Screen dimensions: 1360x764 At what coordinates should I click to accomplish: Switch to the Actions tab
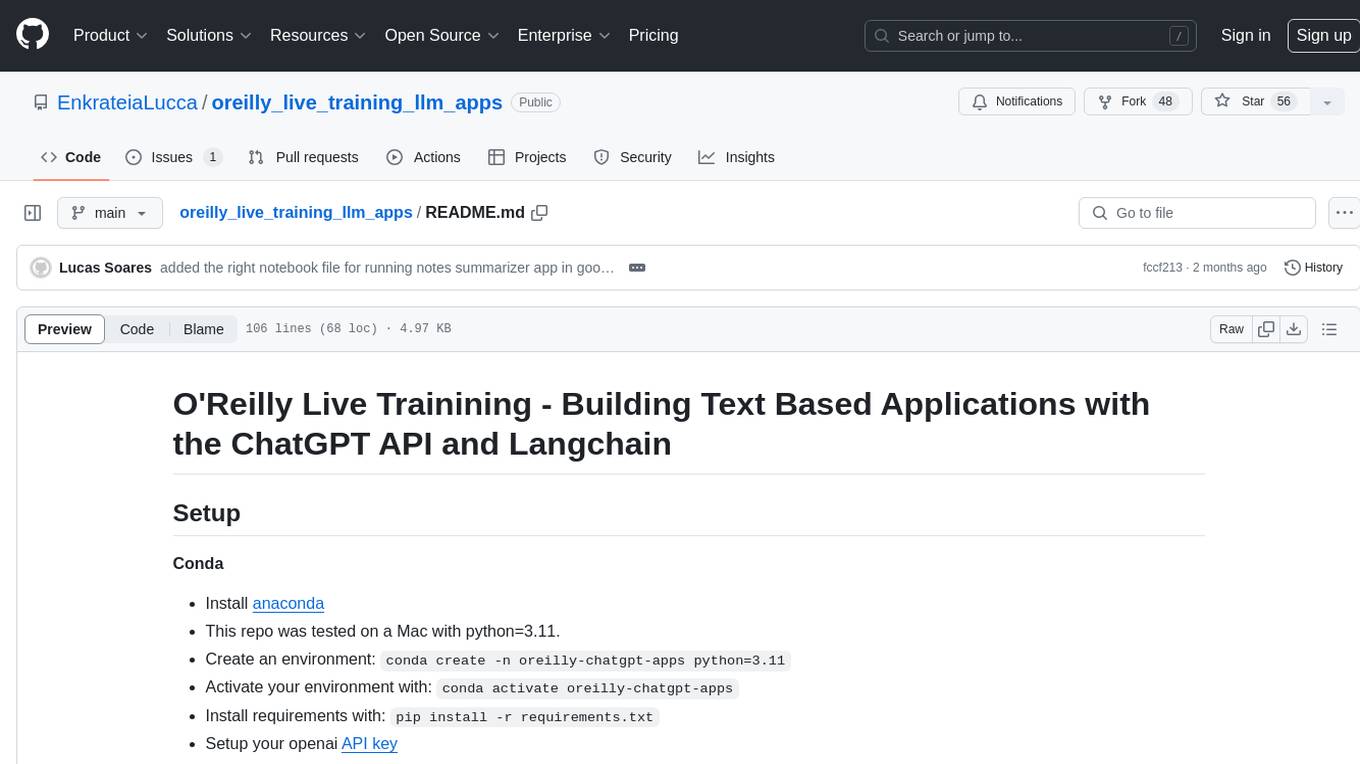click(x=423, y=157)
